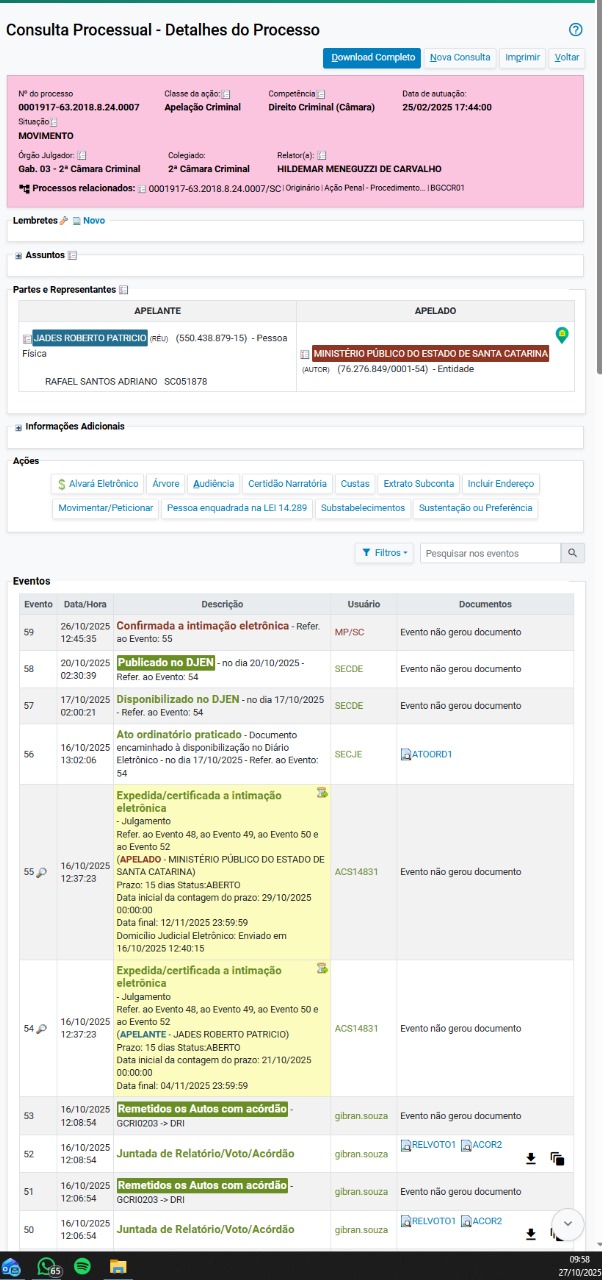Click the Movimentar/Peticionar action button
This screenshot has width=602, height=1280.
point(105,508)
